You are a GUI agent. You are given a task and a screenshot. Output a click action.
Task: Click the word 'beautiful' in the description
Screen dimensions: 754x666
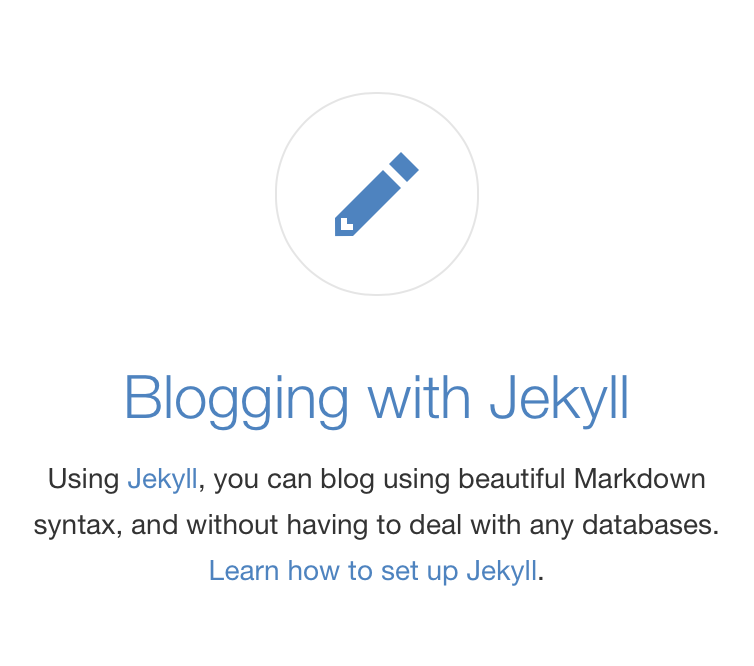512,479
